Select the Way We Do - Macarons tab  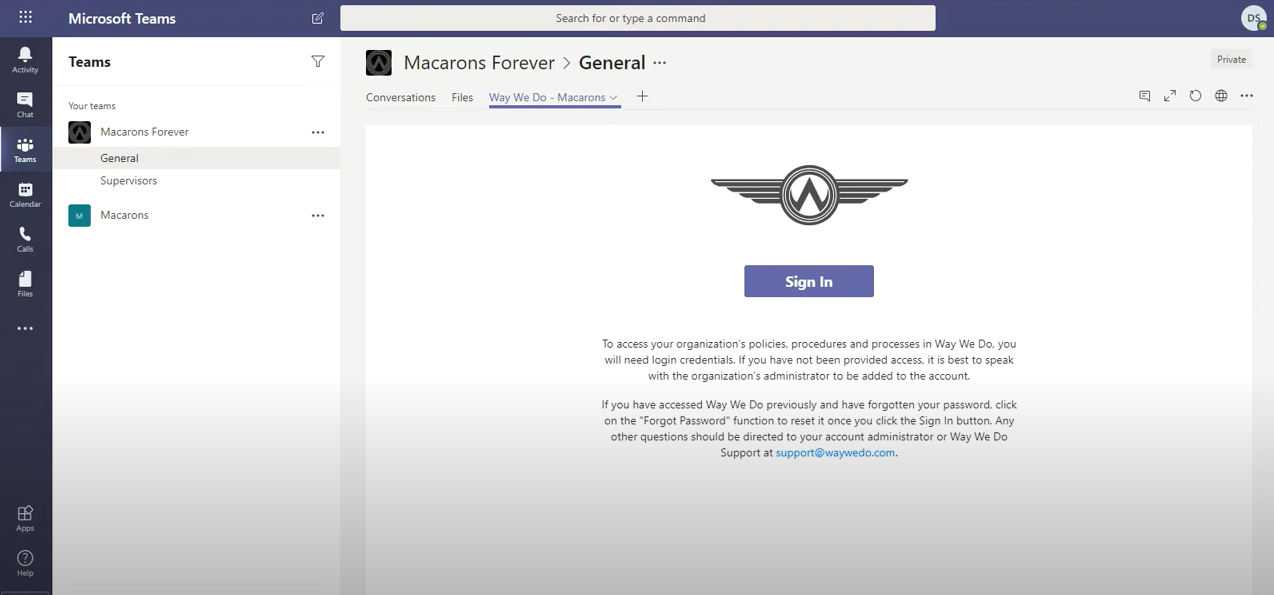[547, 97]
